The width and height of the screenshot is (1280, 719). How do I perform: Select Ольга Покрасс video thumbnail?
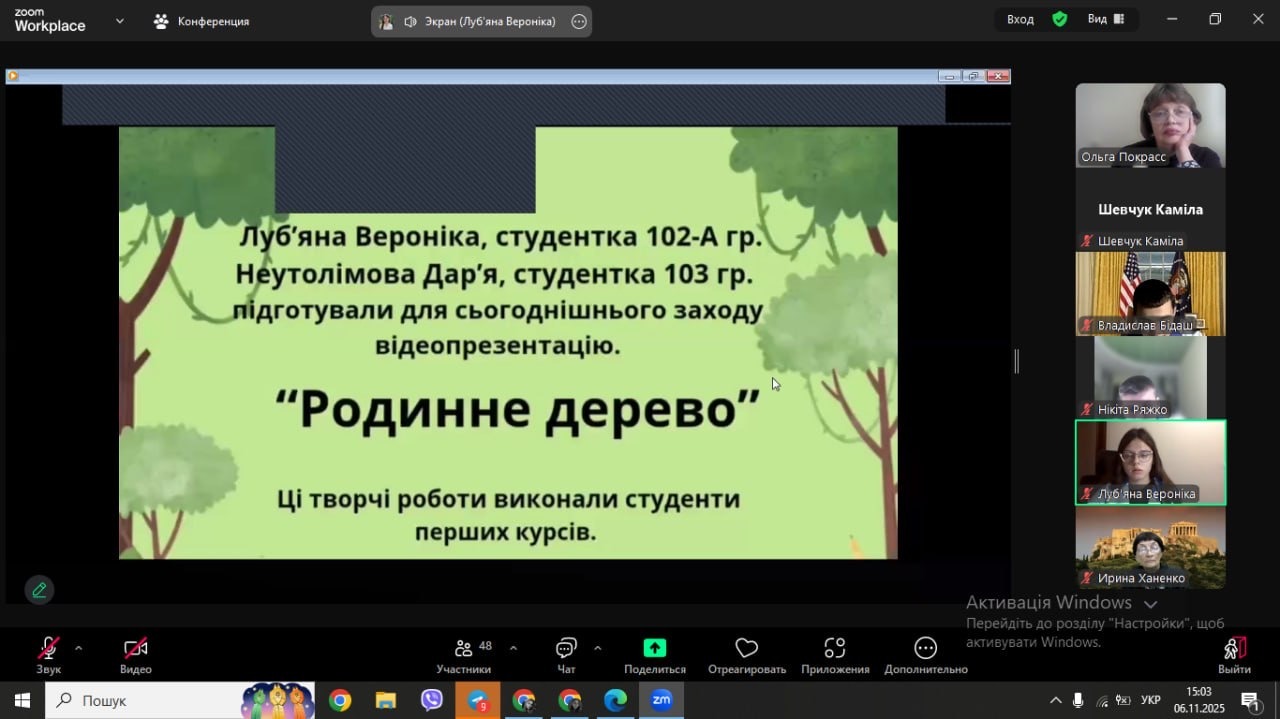coord(1150,125)
